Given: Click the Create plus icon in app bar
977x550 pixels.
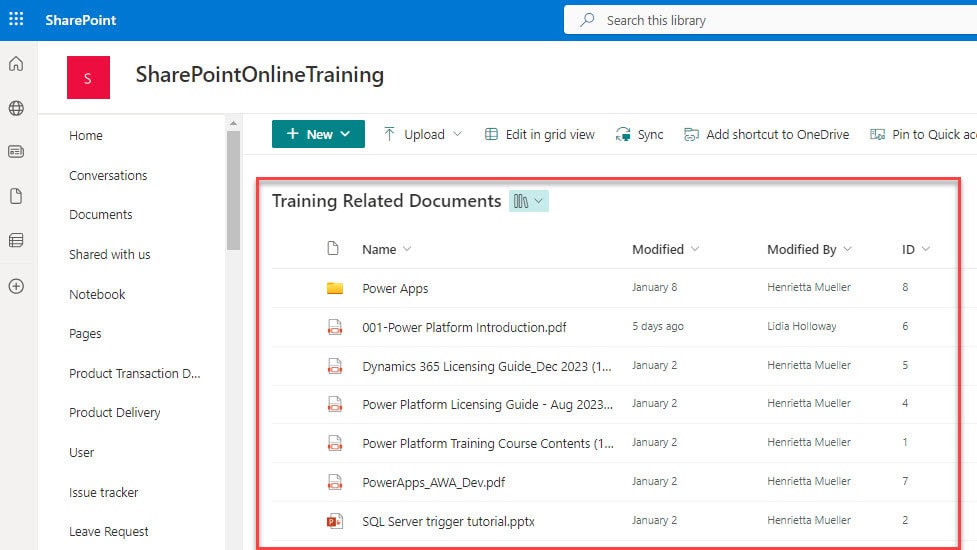Looking at the screenshot, I should tap(16, 286).
